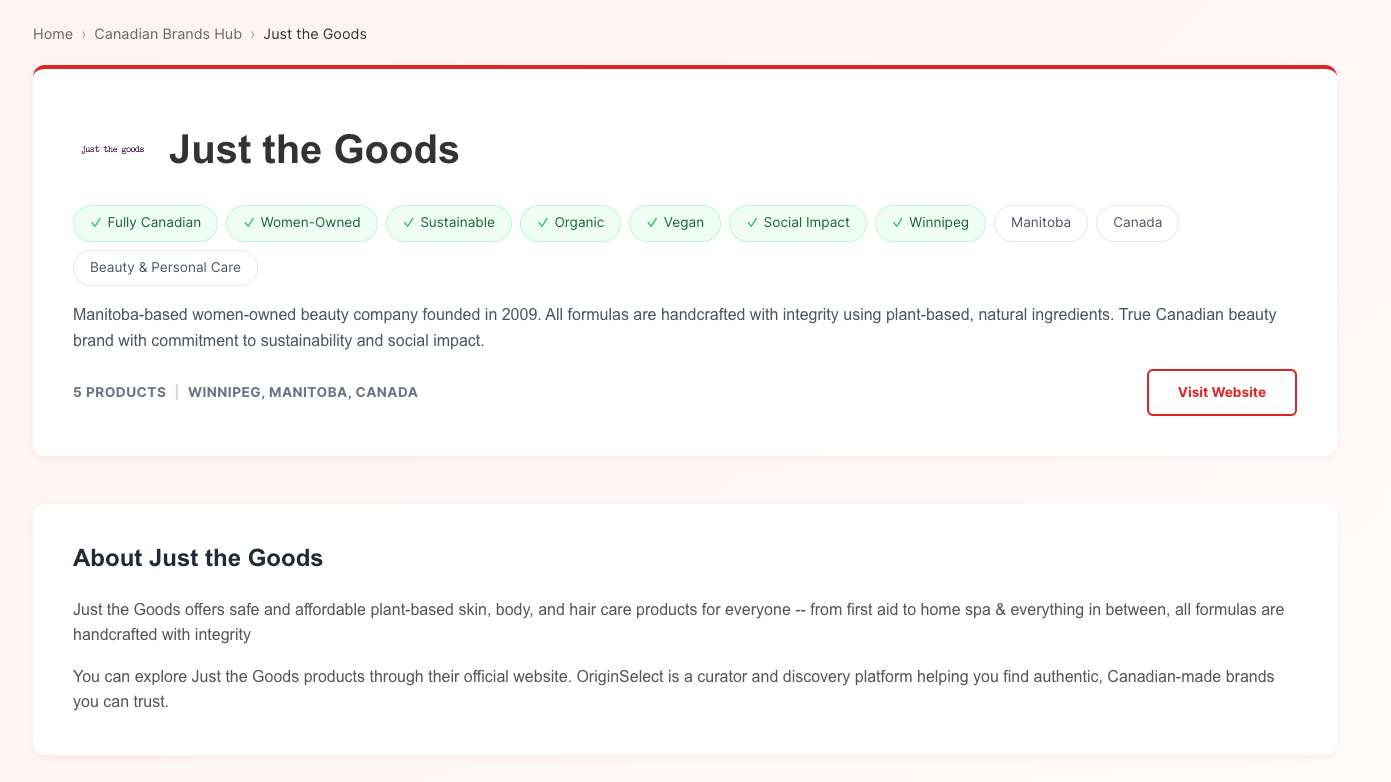The image size is (1391, 782).
Task: Click the Just the Goods brand logo
Action: (111, 148)
